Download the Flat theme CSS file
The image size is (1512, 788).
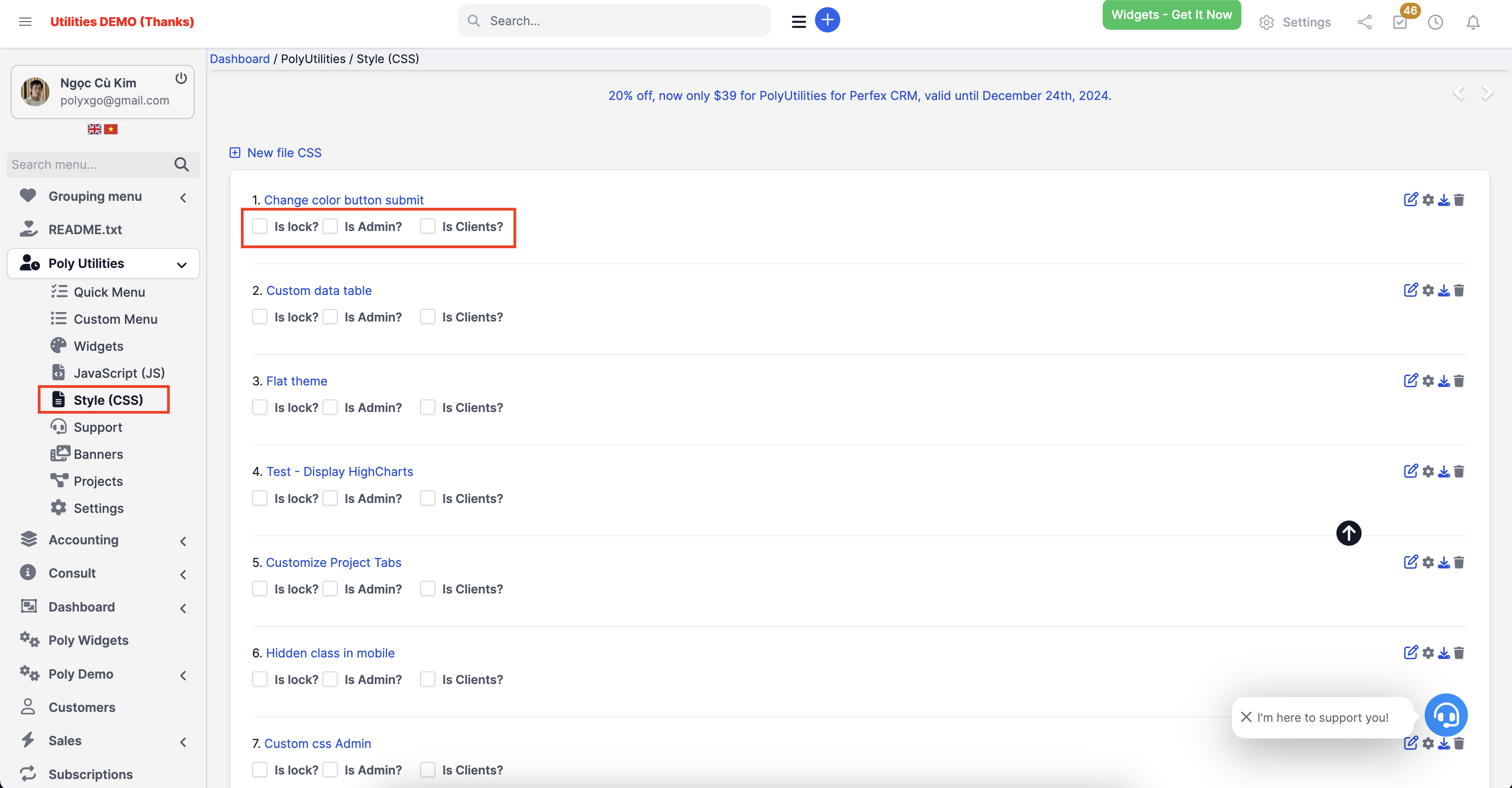tap(1443, 380)
